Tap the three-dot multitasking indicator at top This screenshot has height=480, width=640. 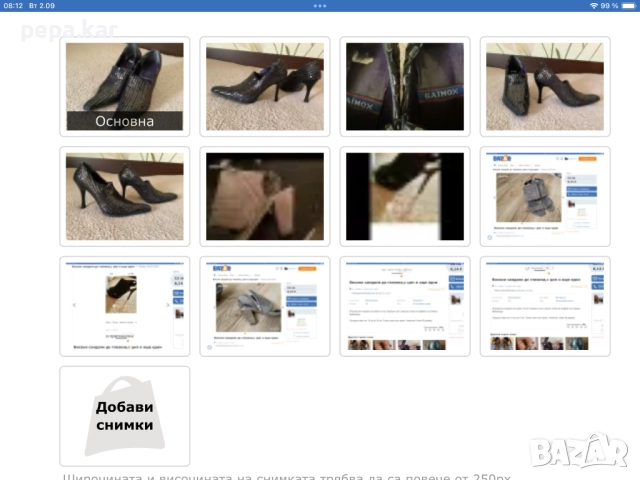(x=320, y=6)
